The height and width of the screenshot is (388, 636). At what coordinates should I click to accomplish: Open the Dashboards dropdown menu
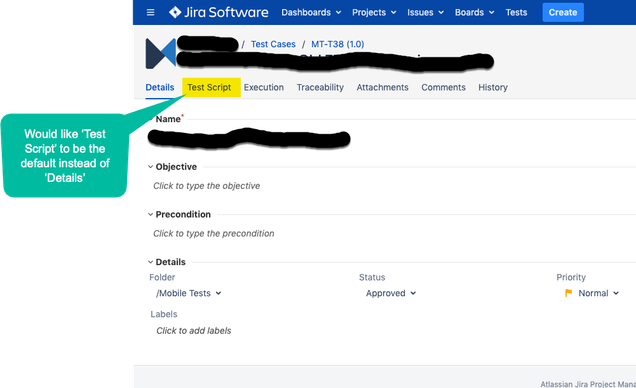click(311, 13)
